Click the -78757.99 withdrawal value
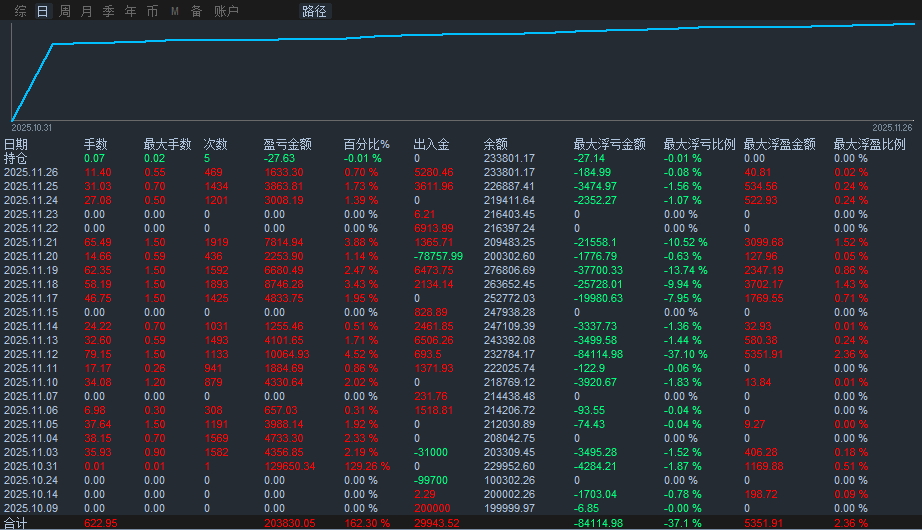The width and height of the screenshot is (922, 530). click(x=438, y=256)
